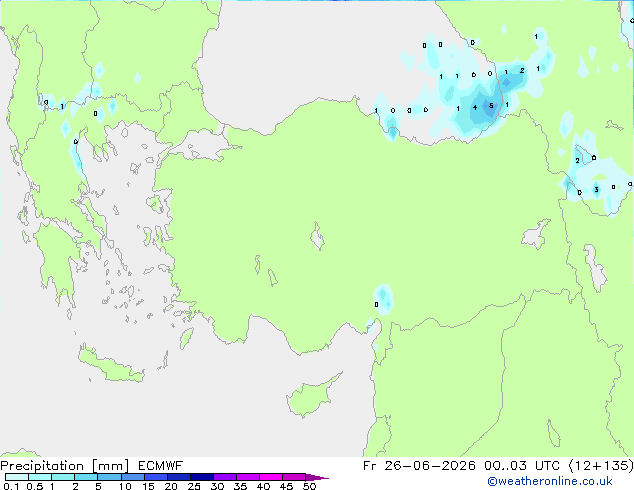Select the 10–15 mm legend swatch
This screenshot has width=634, height=490.
(x=132, y=477)
